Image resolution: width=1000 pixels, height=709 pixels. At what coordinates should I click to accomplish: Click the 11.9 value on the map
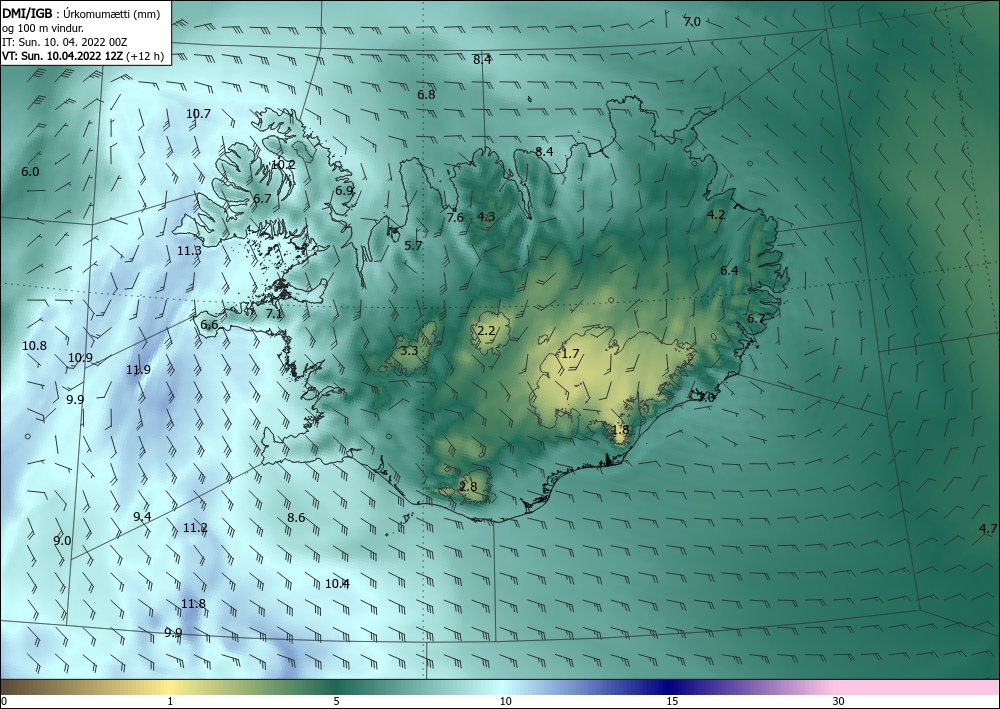click(138, 369)
